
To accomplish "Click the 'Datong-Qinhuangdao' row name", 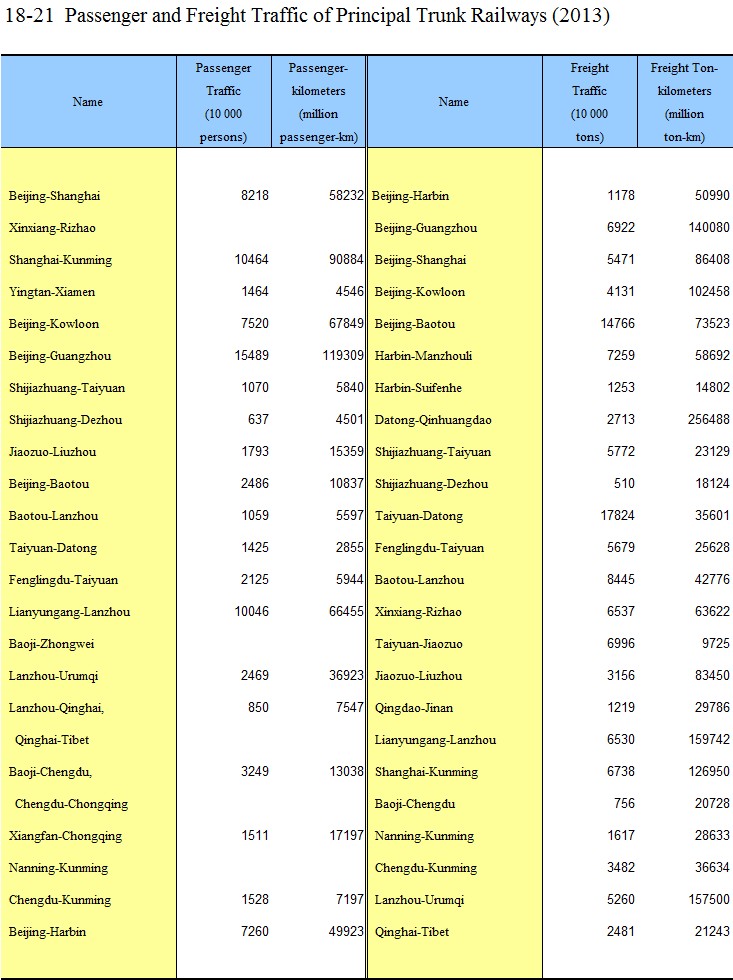I will [x=433, y=420].
